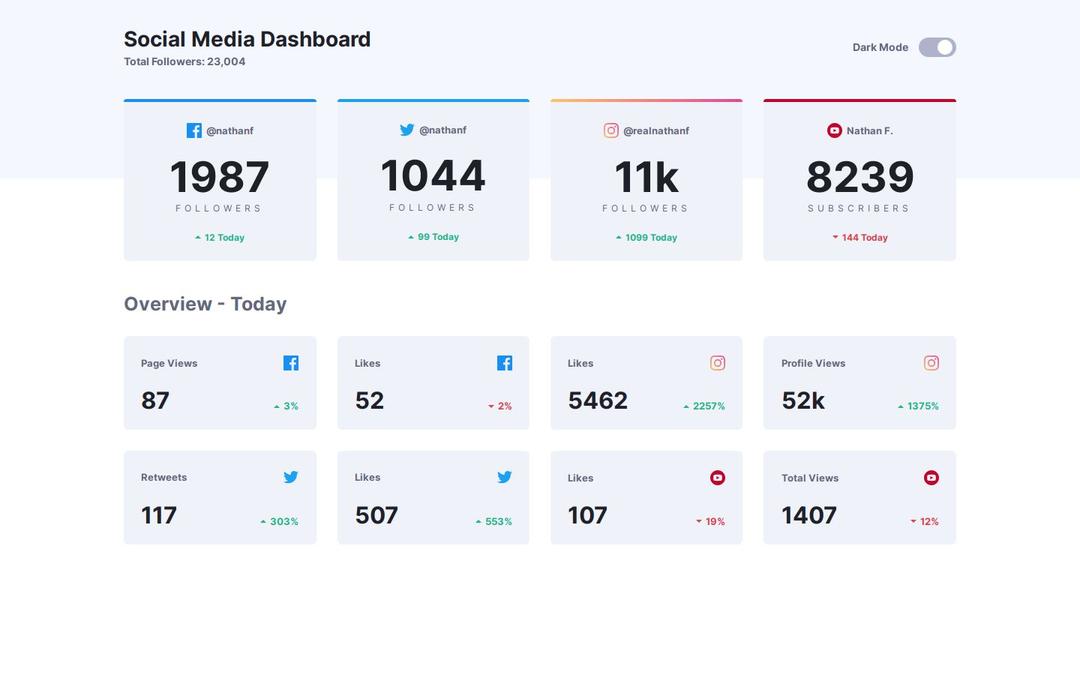Viewport: 1080px width, 675px height.
Task: Click the 12 Today indicator on Facebook card
Action: (x=220, y=237)
